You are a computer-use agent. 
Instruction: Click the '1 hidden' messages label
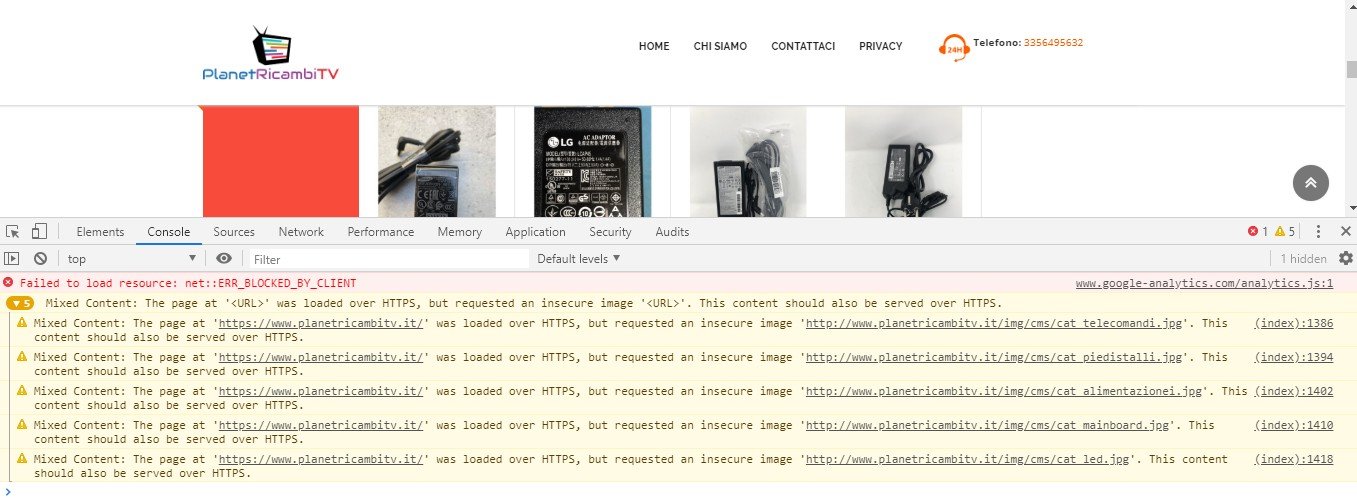1304,259
